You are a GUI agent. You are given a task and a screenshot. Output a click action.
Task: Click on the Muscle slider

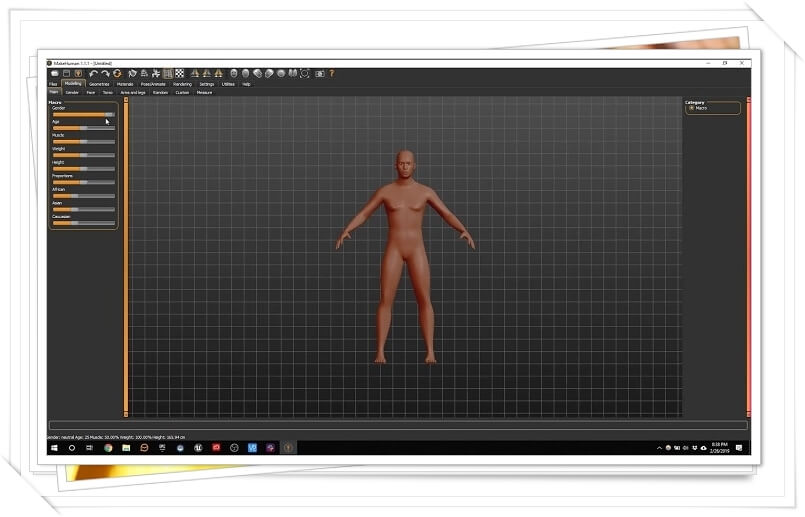(x=83, y=141)
